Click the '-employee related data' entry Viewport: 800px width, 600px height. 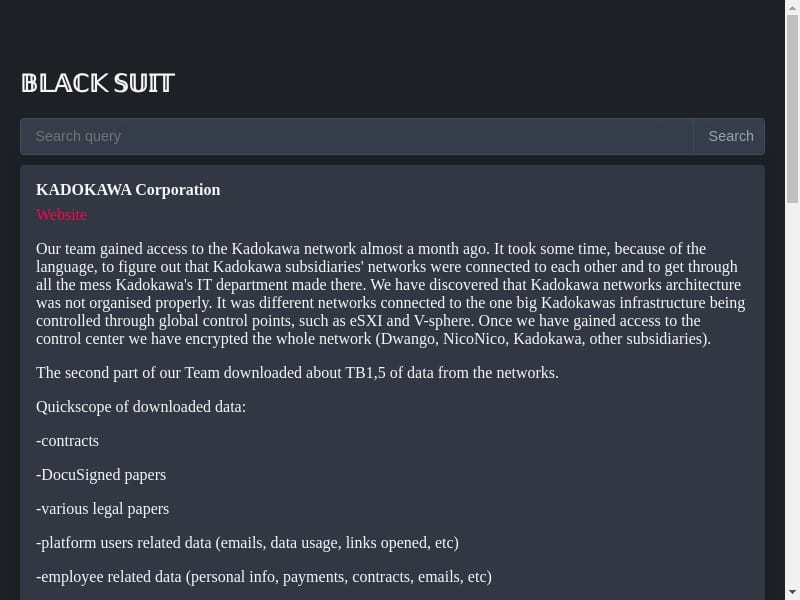pos(264,577)
